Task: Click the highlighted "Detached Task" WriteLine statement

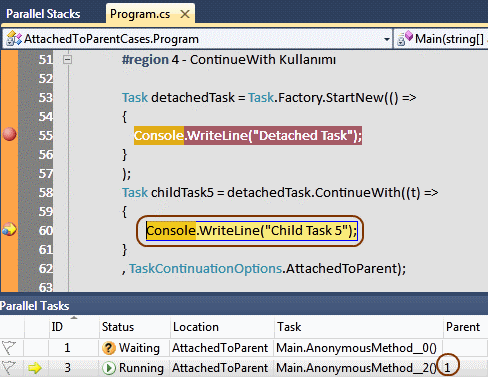Action: (248, 135)
